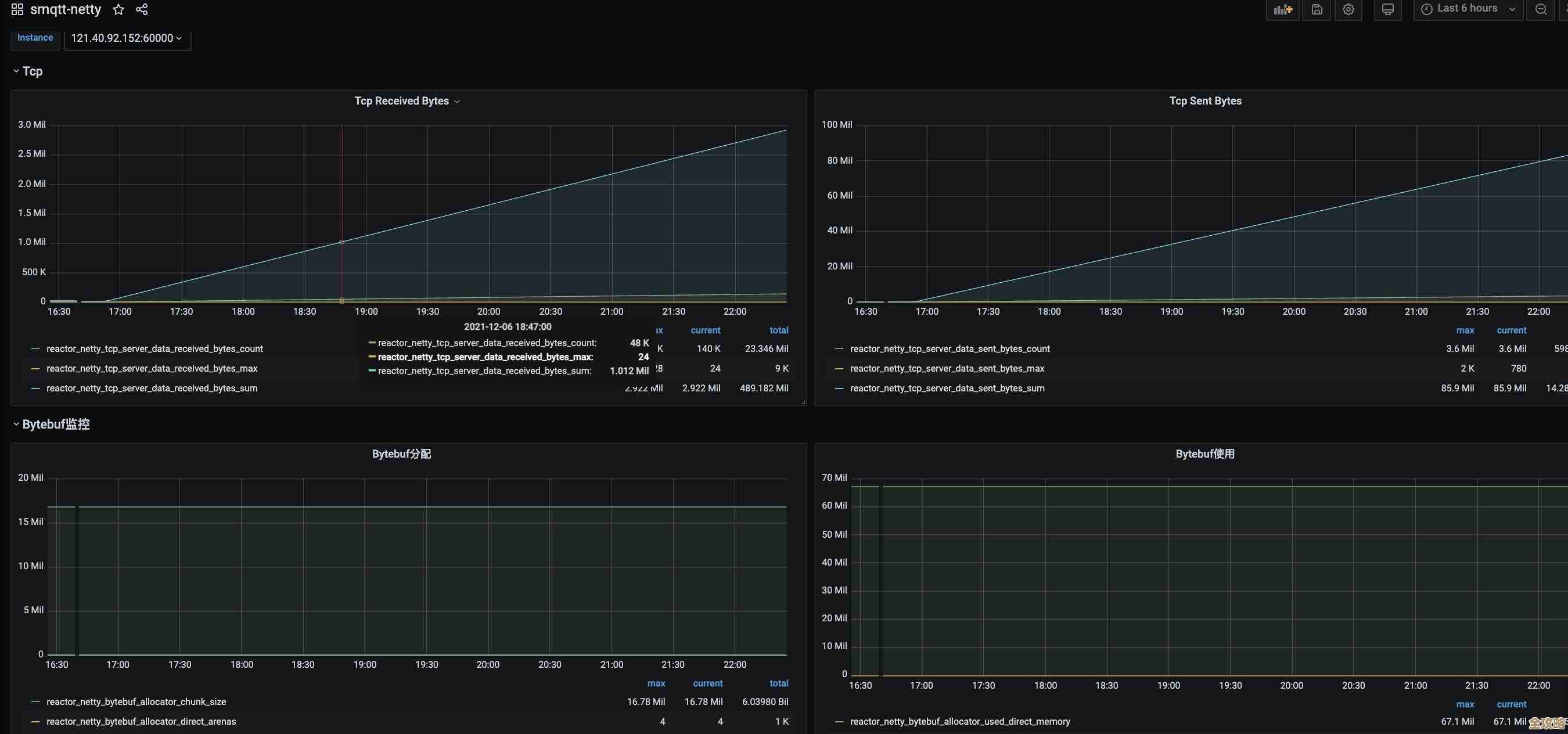Toggle allocator_chunk_size series in legend
1568x734 pixels.
136,701
